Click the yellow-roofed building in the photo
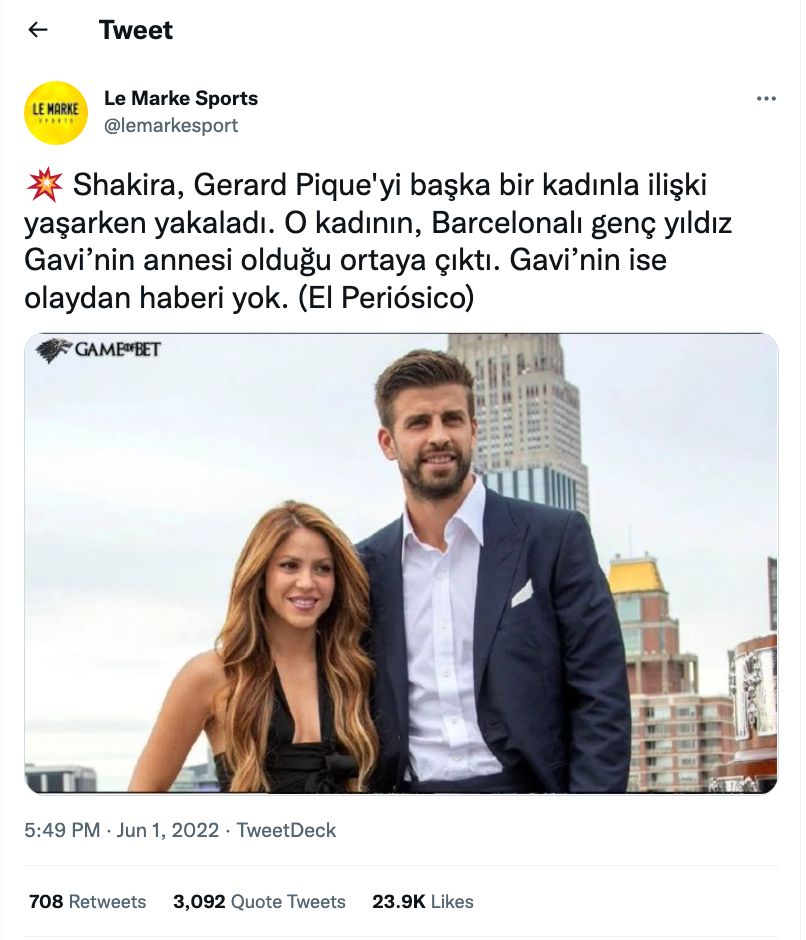The image size is (806, 940). (x=636, y=577)
